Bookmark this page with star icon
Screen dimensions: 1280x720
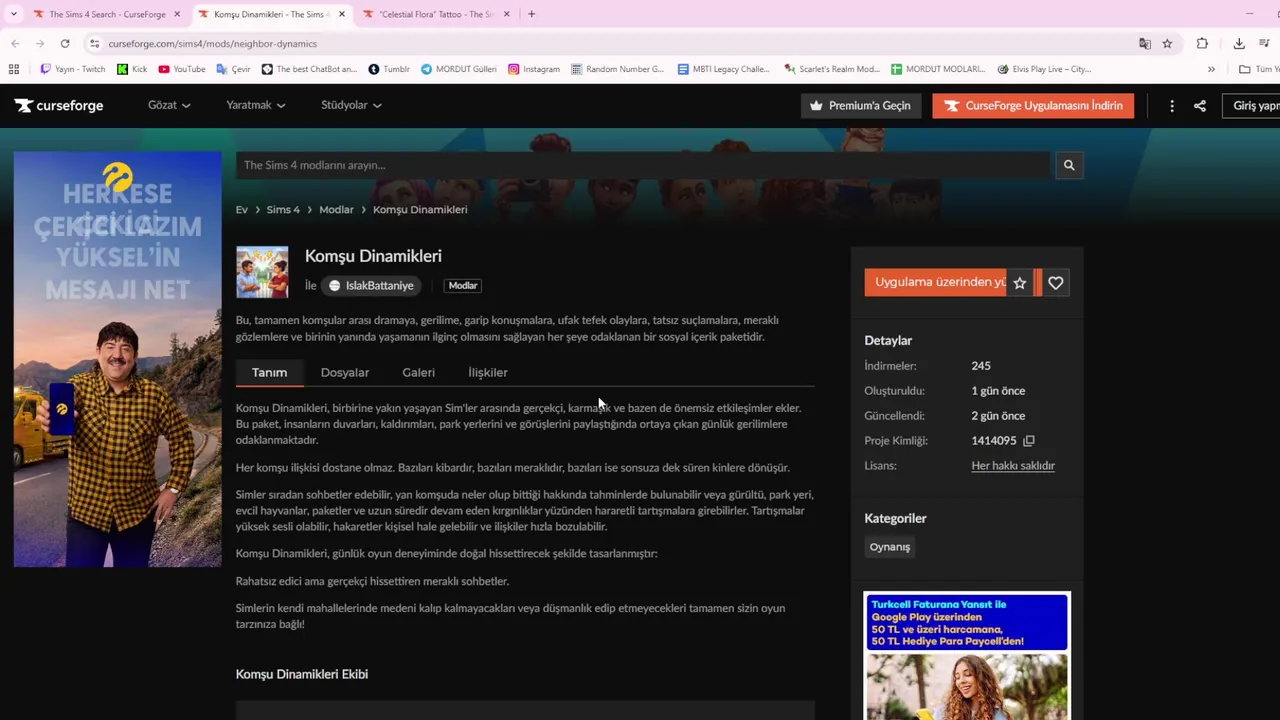pos(1167,43)
